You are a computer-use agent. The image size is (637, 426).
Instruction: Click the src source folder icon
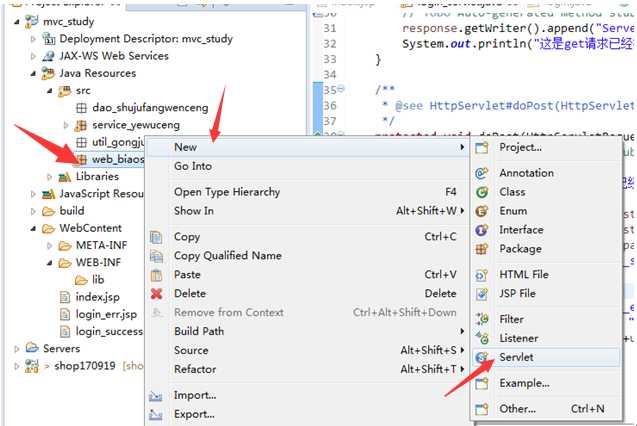coord(64,91)
